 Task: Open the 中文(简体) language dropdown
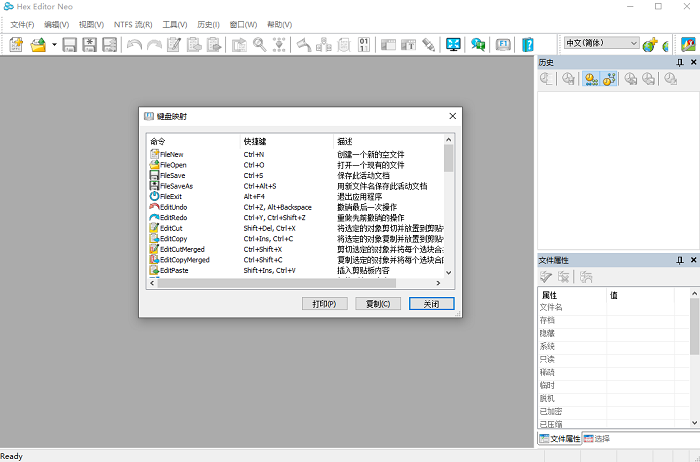point(601,43)
